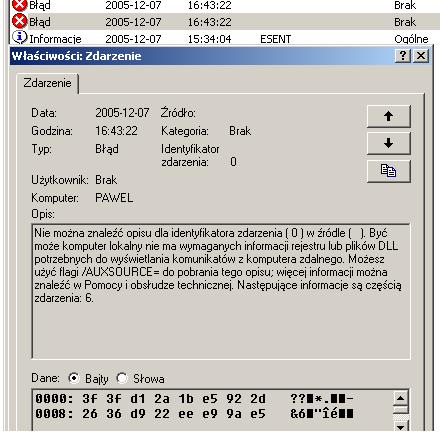This screenshot has height=436, width=440.
Task: Go to previous event with up arrow button
Action: click(x=388, y=116)
